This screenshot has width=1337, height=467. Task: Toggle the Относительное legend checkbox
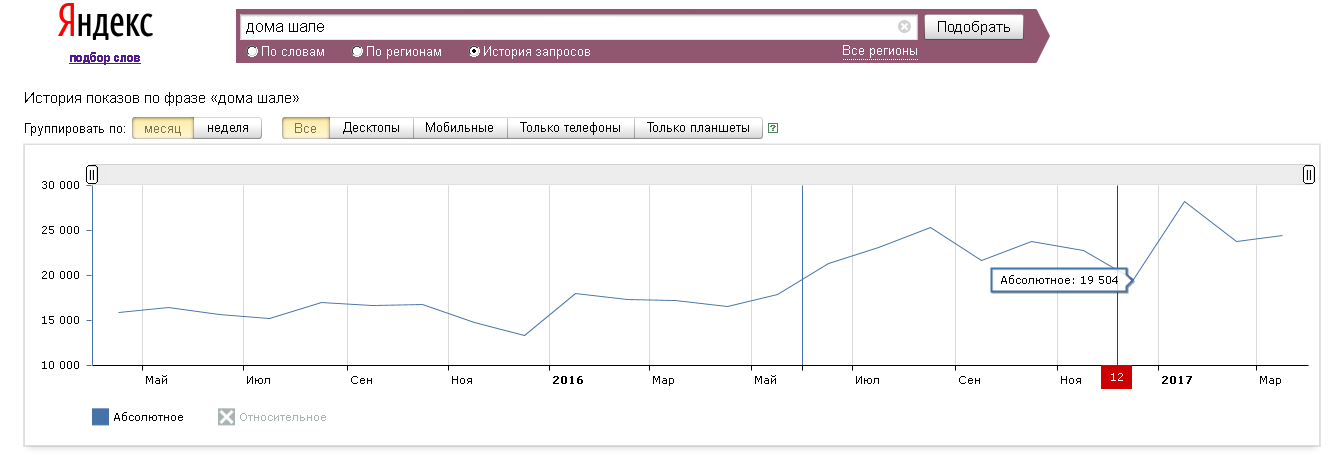(226, 417)
